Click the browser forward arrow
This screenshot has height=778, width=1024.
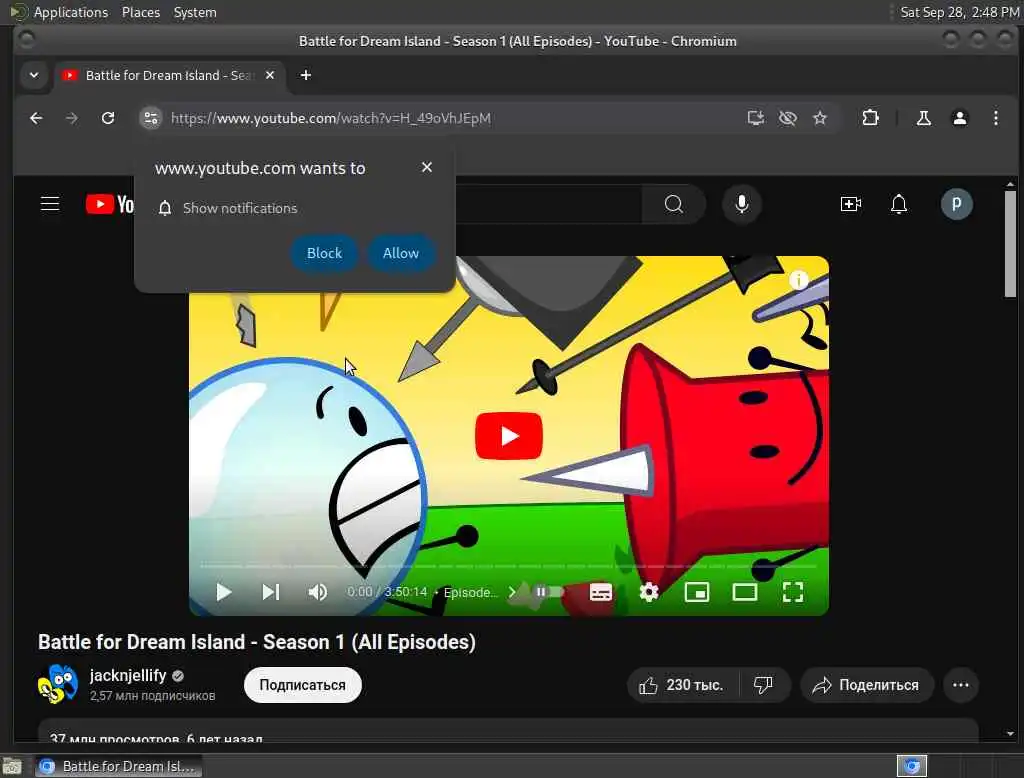[72, 118]
